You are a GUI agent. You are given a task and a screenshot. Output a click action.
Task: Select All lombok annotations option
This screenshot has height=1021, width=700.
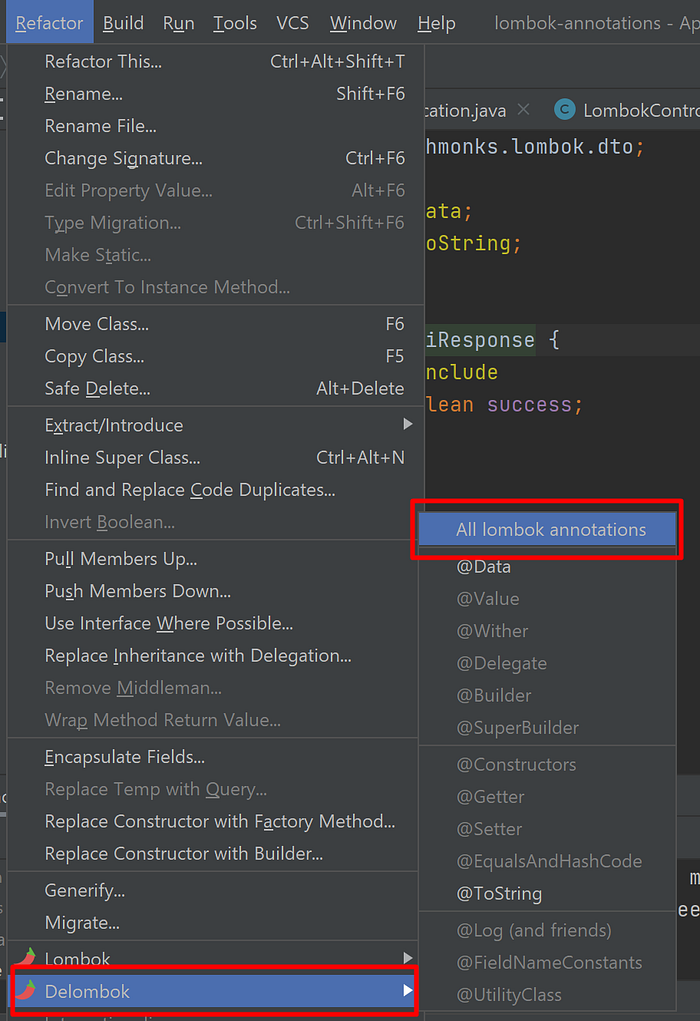click(547, 529)
